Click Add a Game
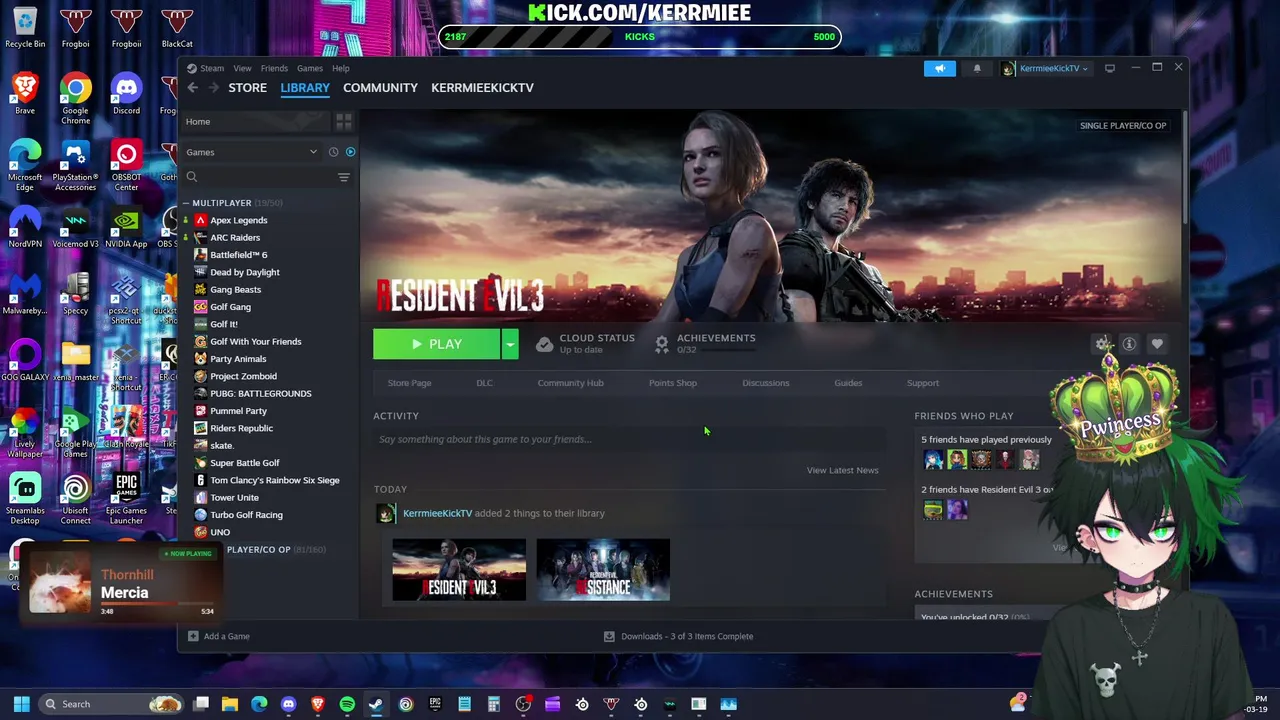The width and height of the screenshot is (1280, 720). tap(219, 636)
